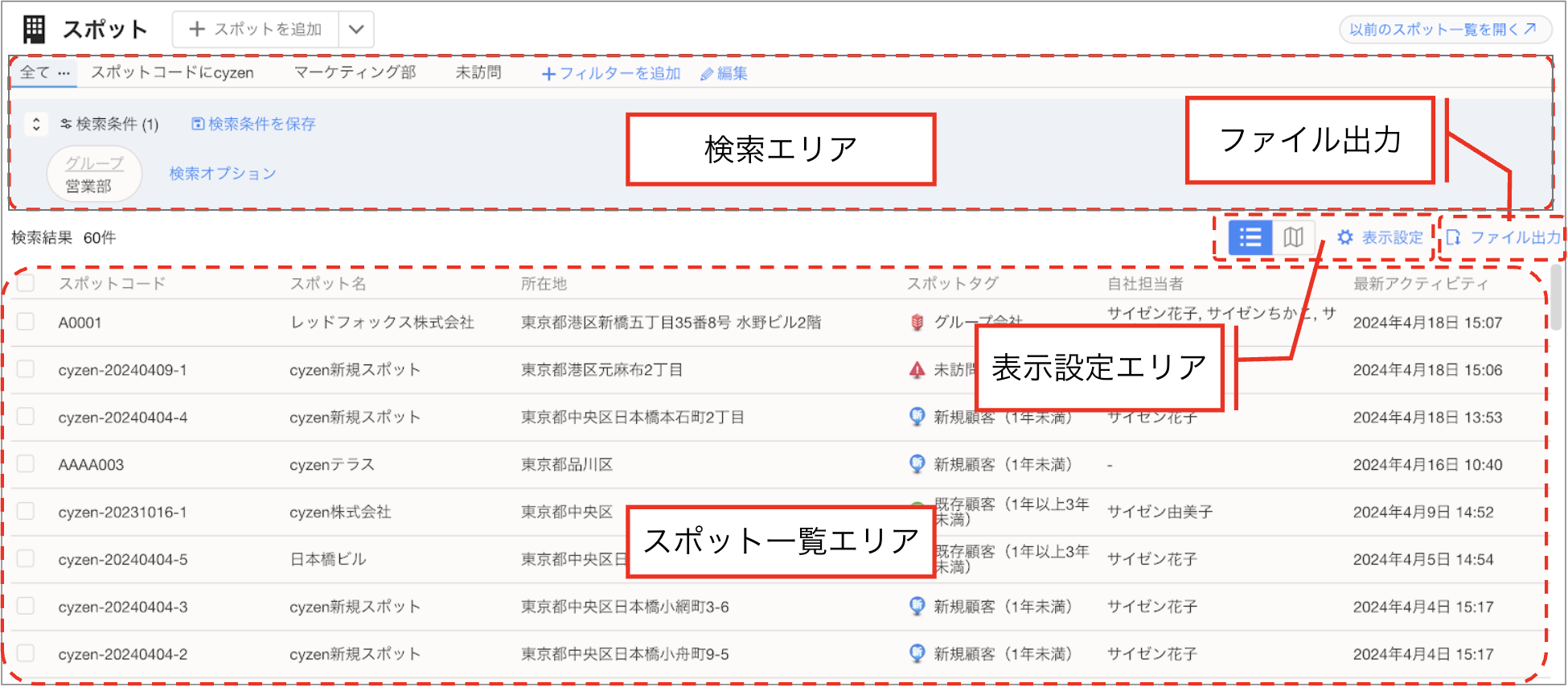This screenshot has height=687, width=1568.
Task: Open 検索オプション link
Action: point(223,174)
